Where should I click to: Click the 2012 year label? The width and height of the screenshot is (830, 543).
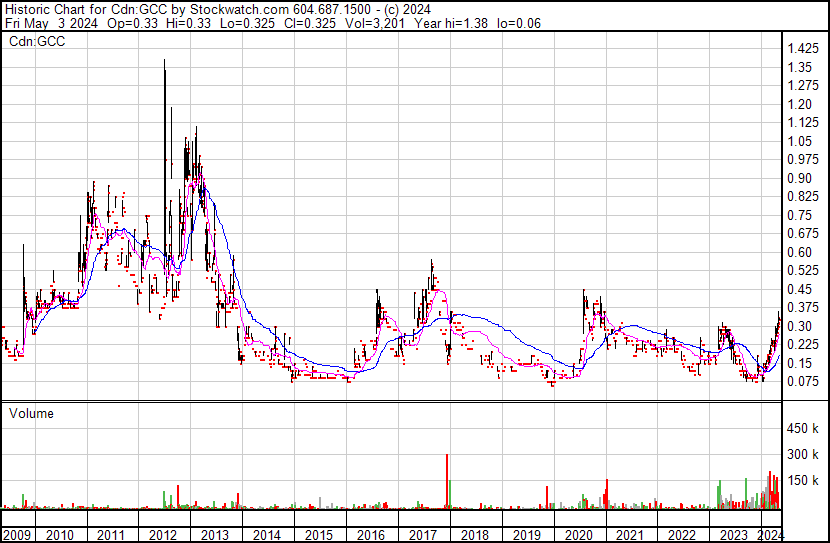[x=163, y=535]
